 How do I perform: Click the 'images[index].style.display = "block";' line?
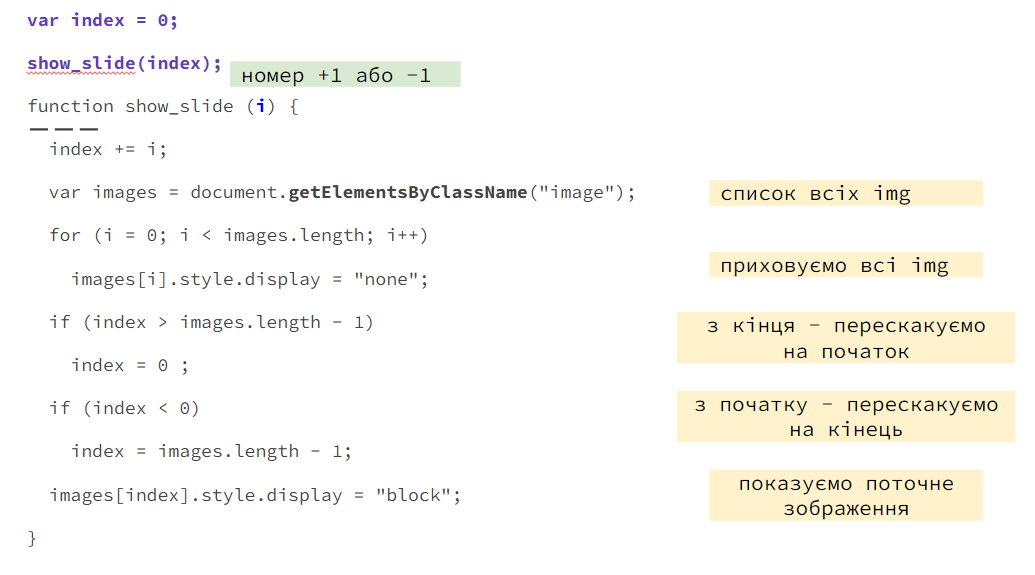[x=255, y=495]
